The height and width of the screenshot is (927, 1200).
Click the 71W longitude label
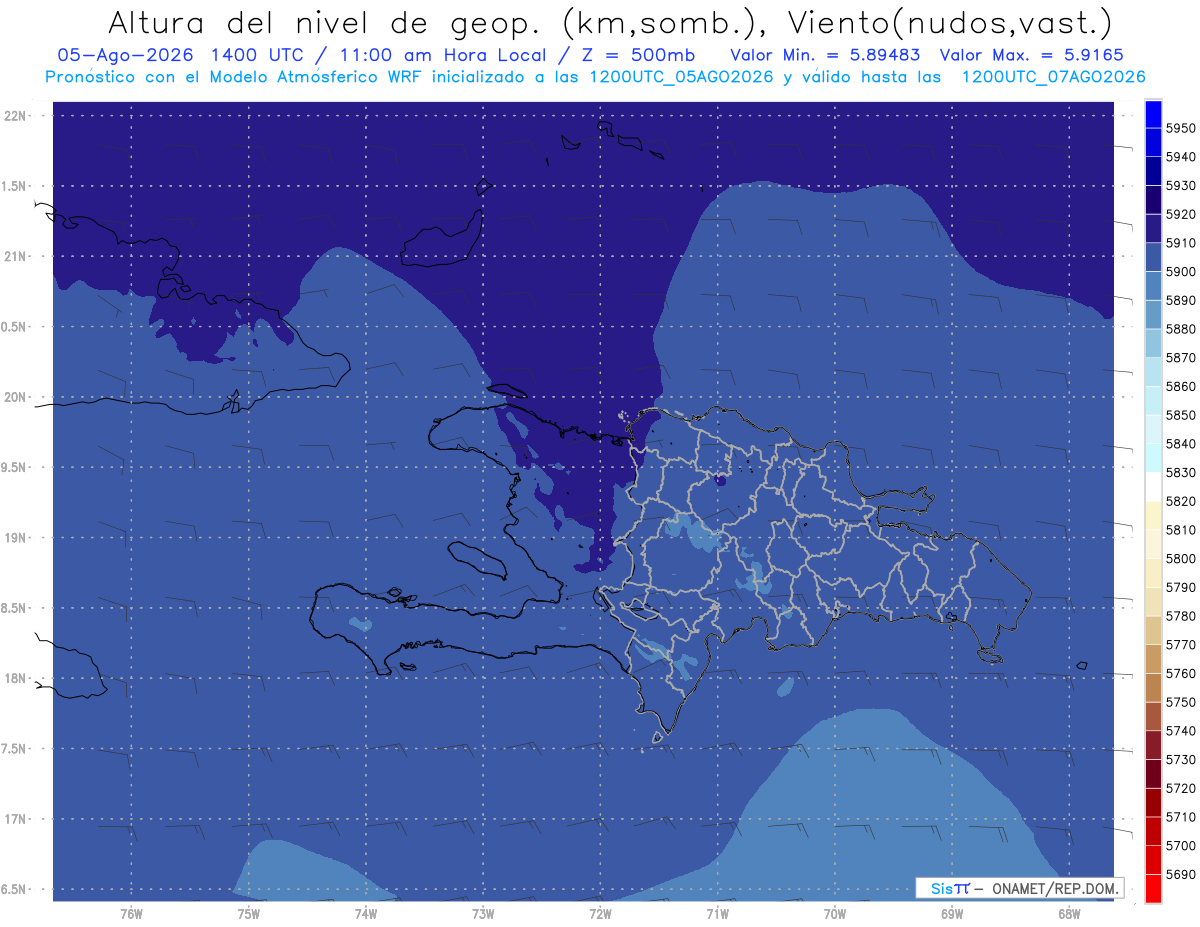tap(717, 913)
